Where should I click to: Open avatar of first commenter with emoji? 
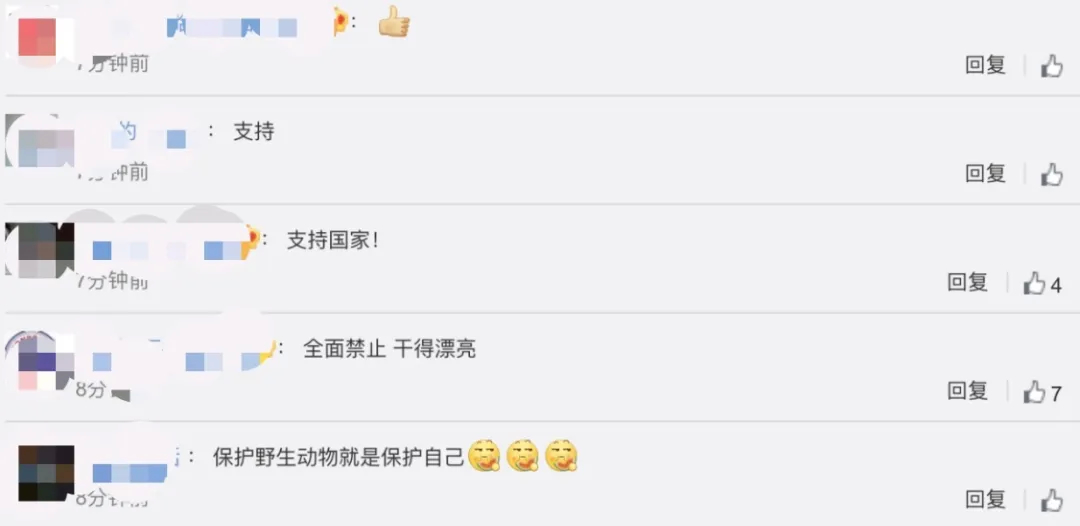point(37,36)
